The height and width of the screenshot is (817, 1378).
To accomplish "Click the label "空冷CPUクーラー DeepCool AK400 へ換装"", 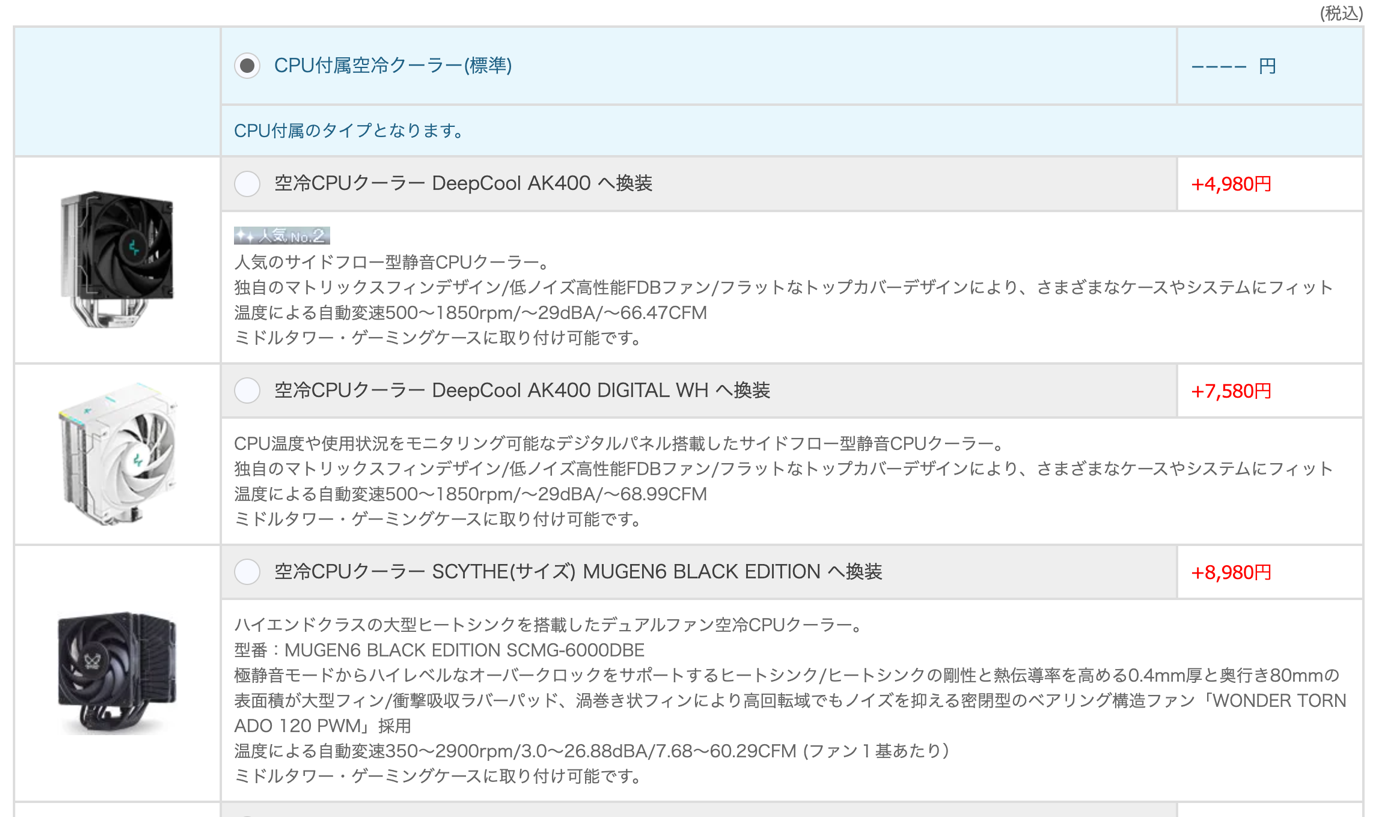I will [x=464, y=184].
